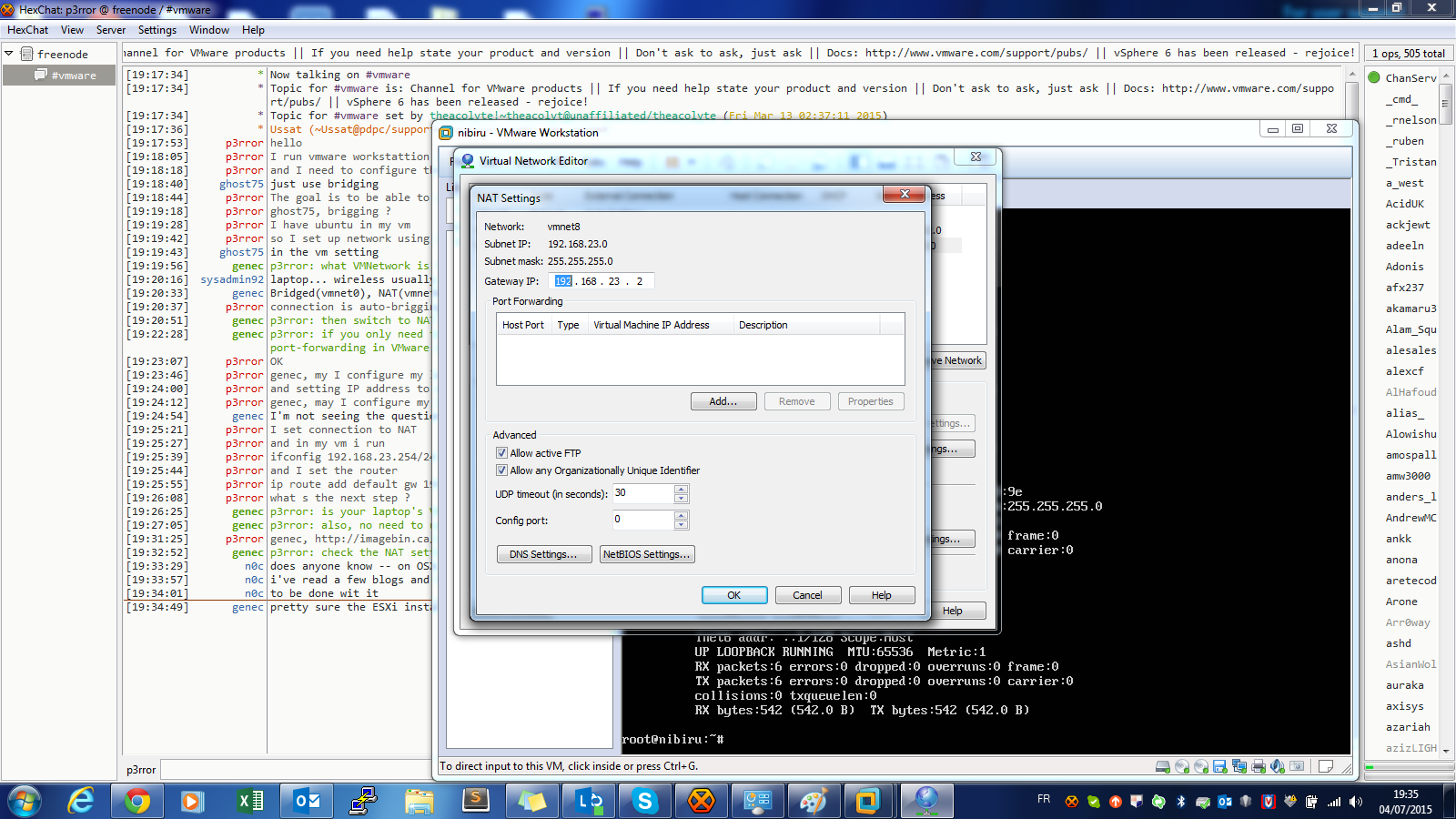Open Sticky Notes from the taskbar
This screenshot has width=1456, height=819.
[532, 801]
